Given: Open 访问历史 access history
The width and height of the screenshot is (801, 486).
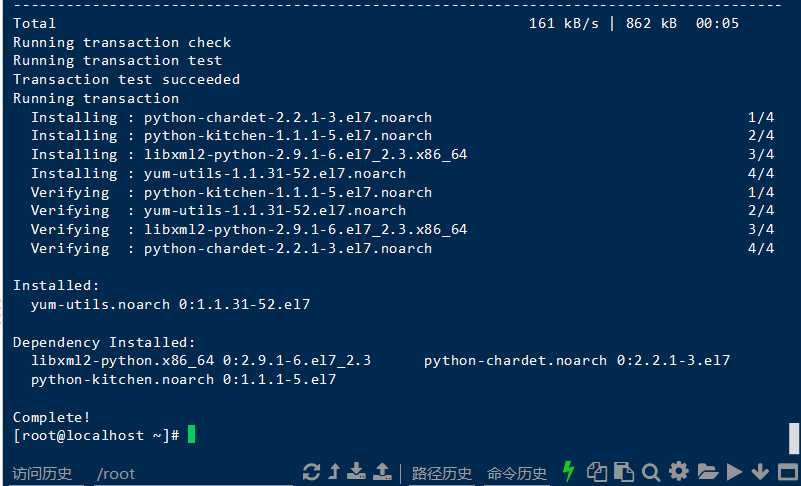Looking at the screenshot, I should [x=42, y=474].
